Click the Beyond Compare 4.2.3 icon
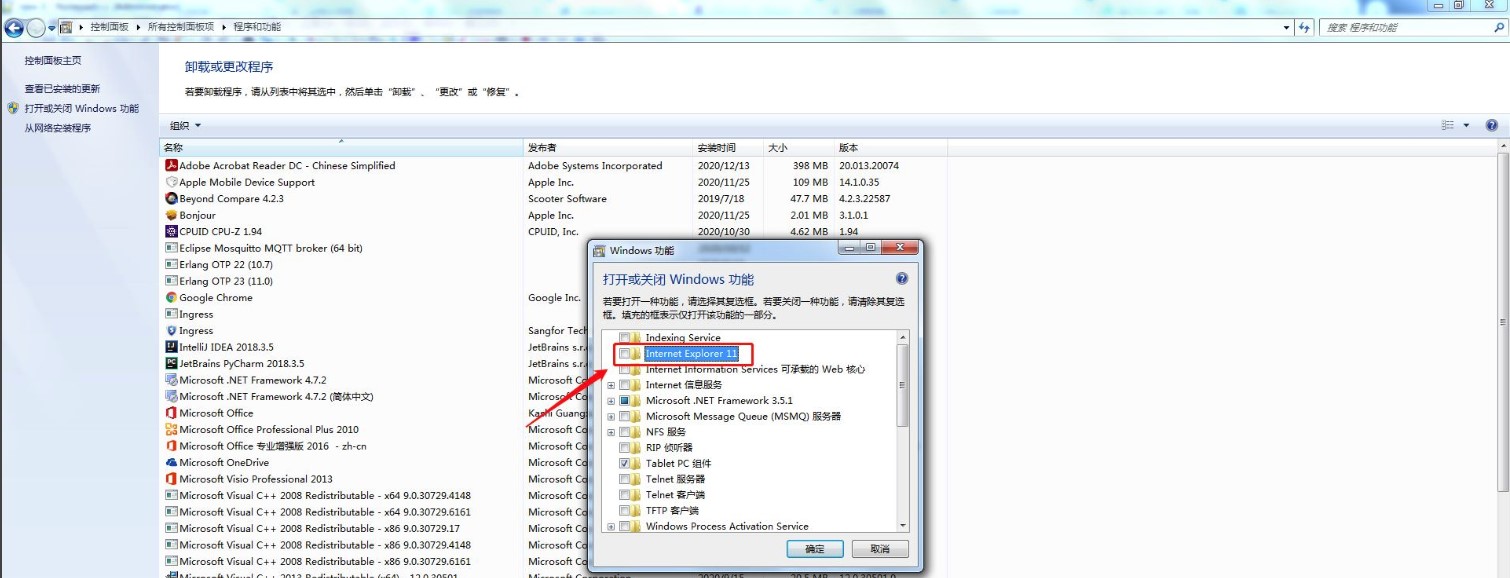 (x=171, y=199)
